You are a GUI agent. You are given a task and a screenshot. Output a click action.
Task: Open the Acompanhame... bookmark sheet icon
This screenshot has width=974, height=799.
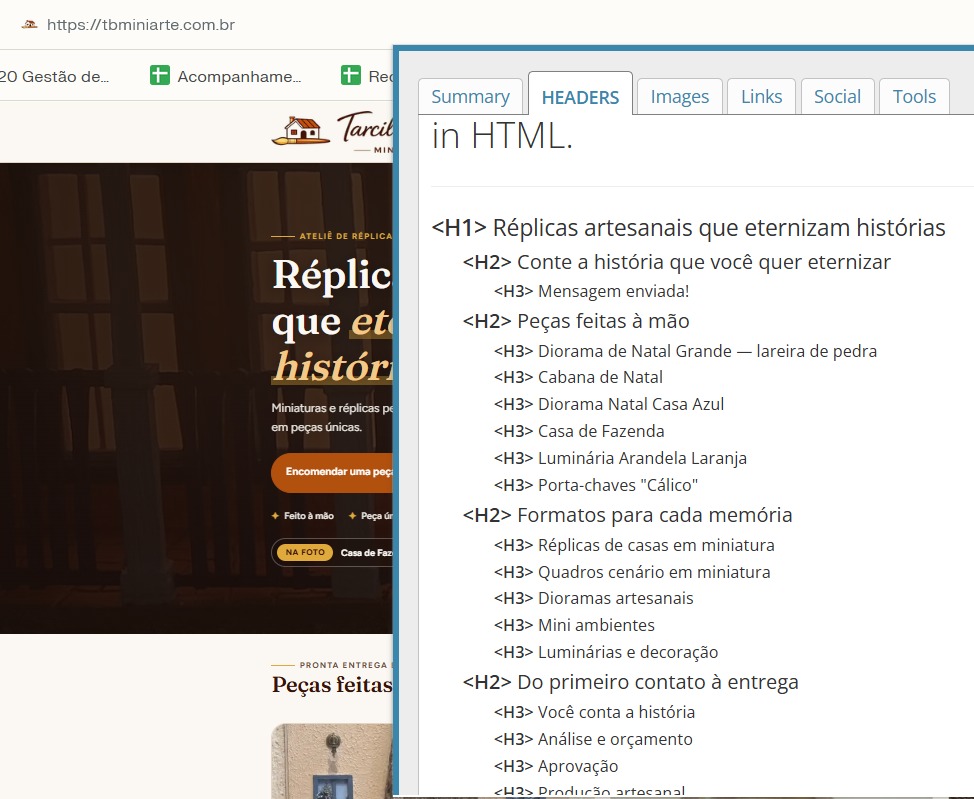[x=160, y=75]
